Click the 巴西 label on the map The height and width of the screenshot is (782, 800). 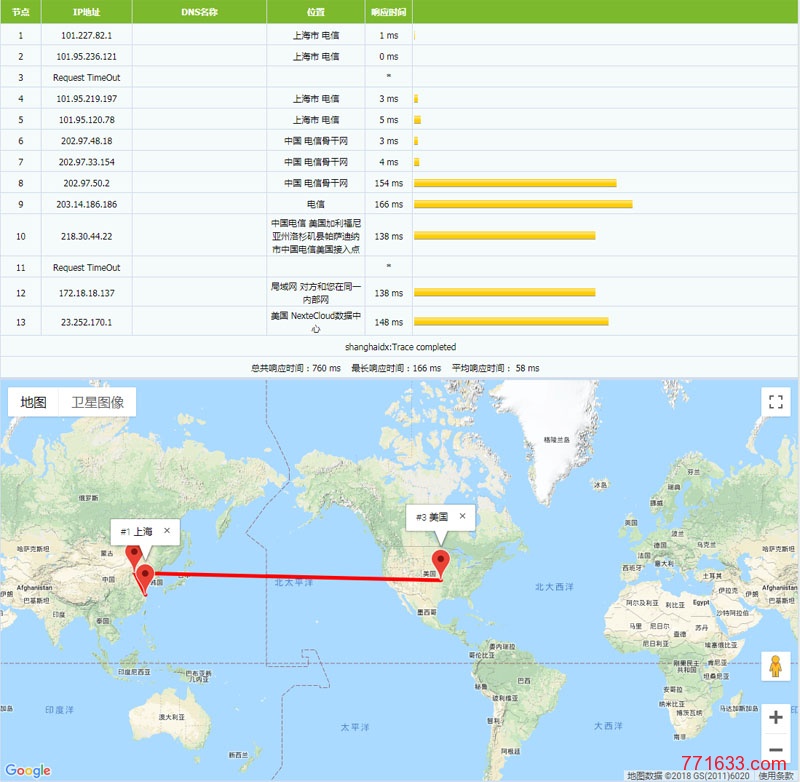(524, 680)
